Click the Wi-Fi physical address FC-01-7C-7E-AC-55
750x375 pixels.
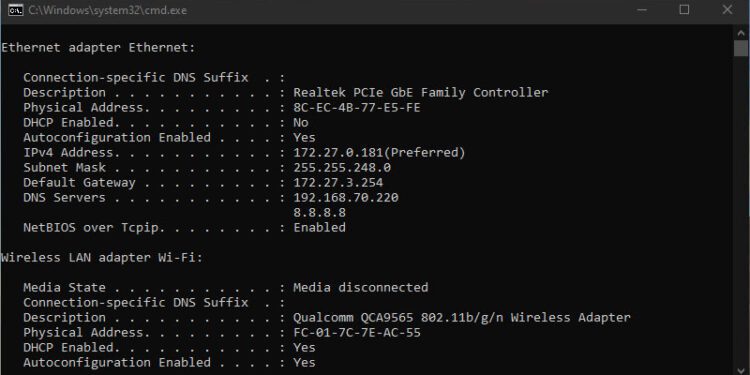[x=357, y=332]
